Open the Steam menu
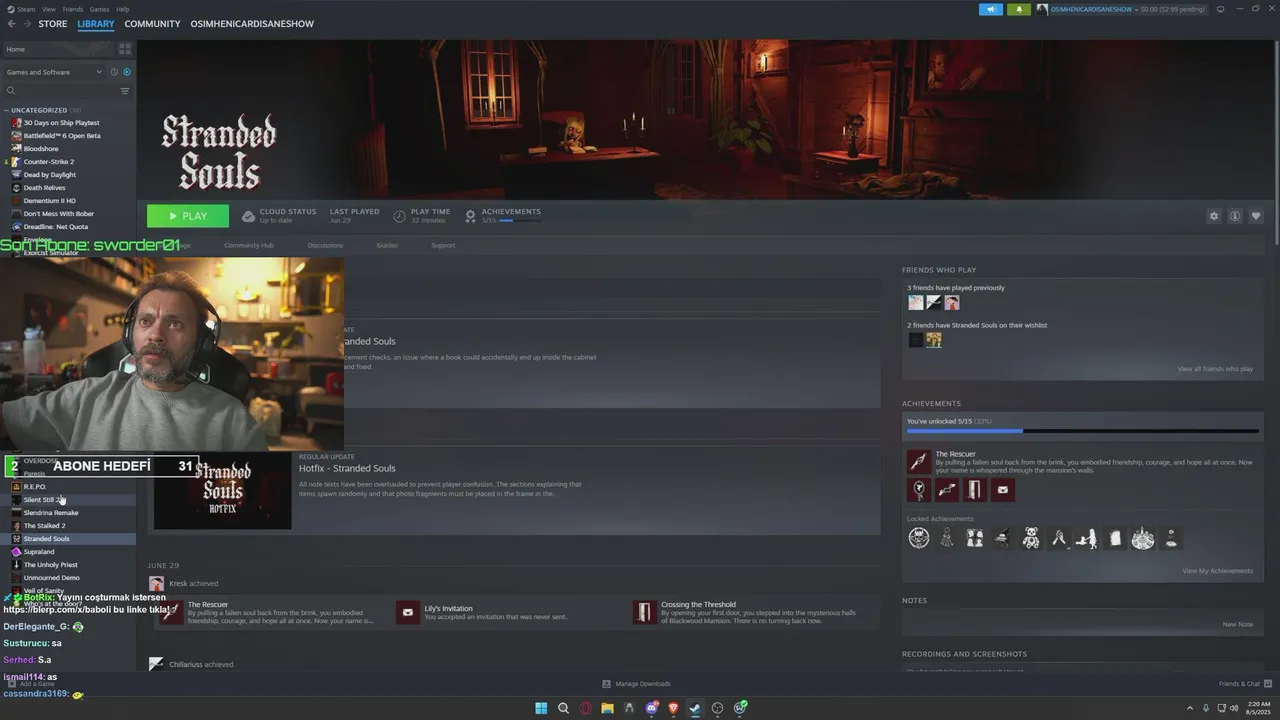1280x720 pixels. 26,9
